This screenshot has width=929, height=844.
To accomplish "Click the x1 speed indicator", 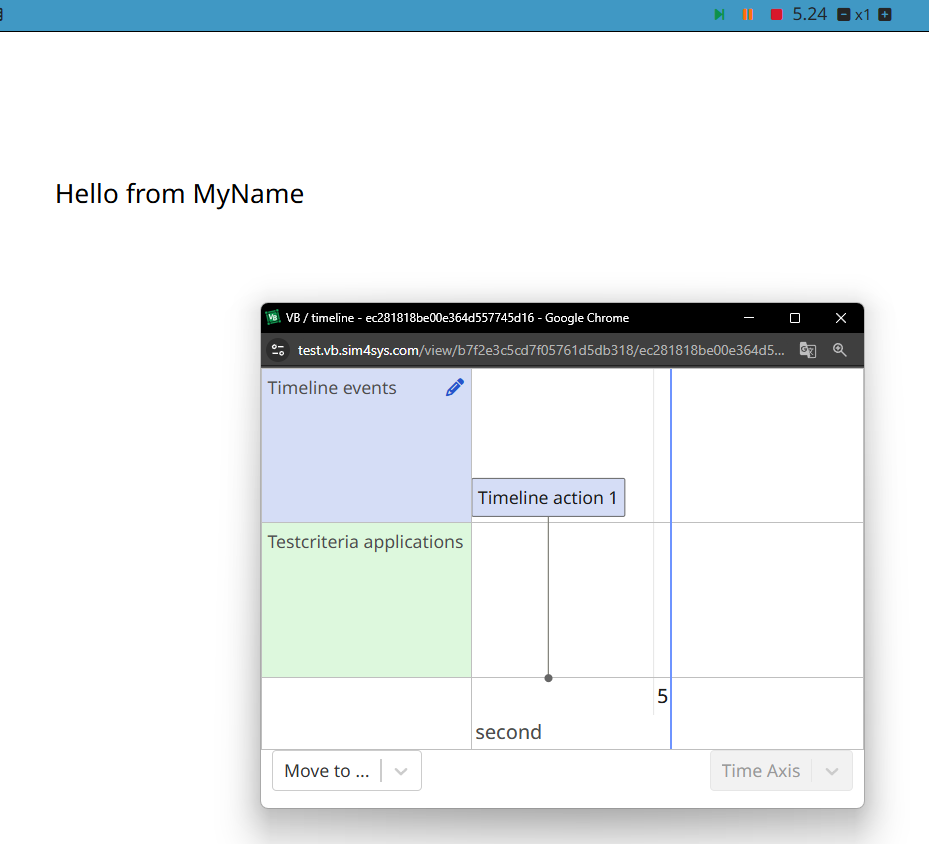I will tap(863, 15).
